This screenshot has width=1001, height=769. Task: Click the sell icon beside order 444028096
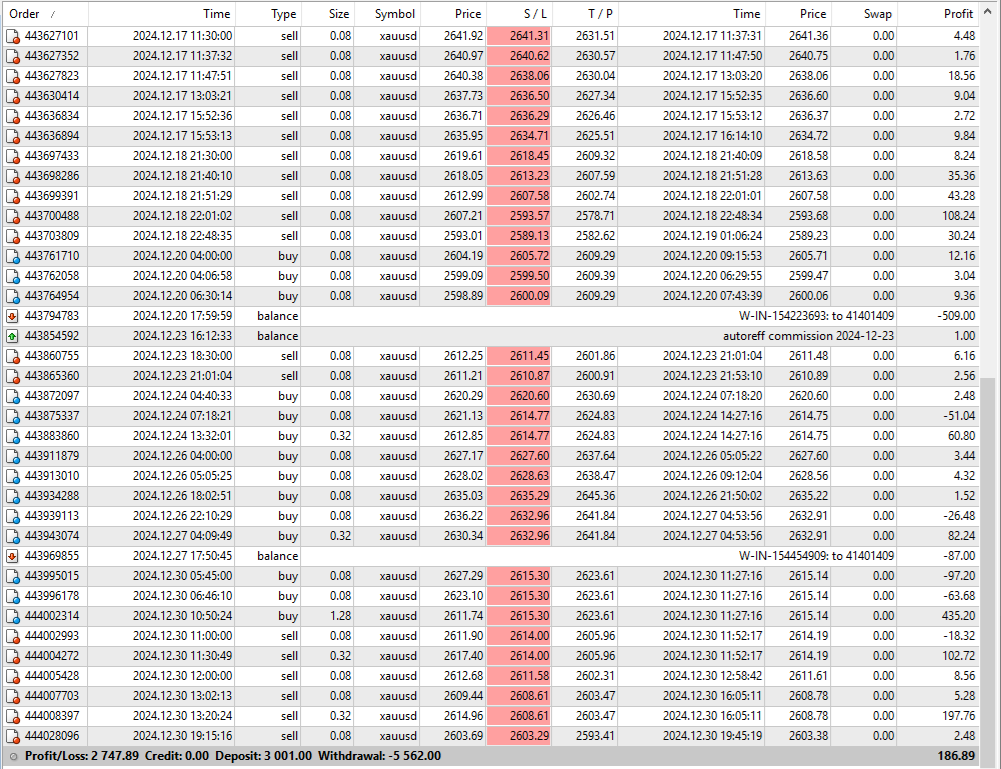tap(12, 736)
